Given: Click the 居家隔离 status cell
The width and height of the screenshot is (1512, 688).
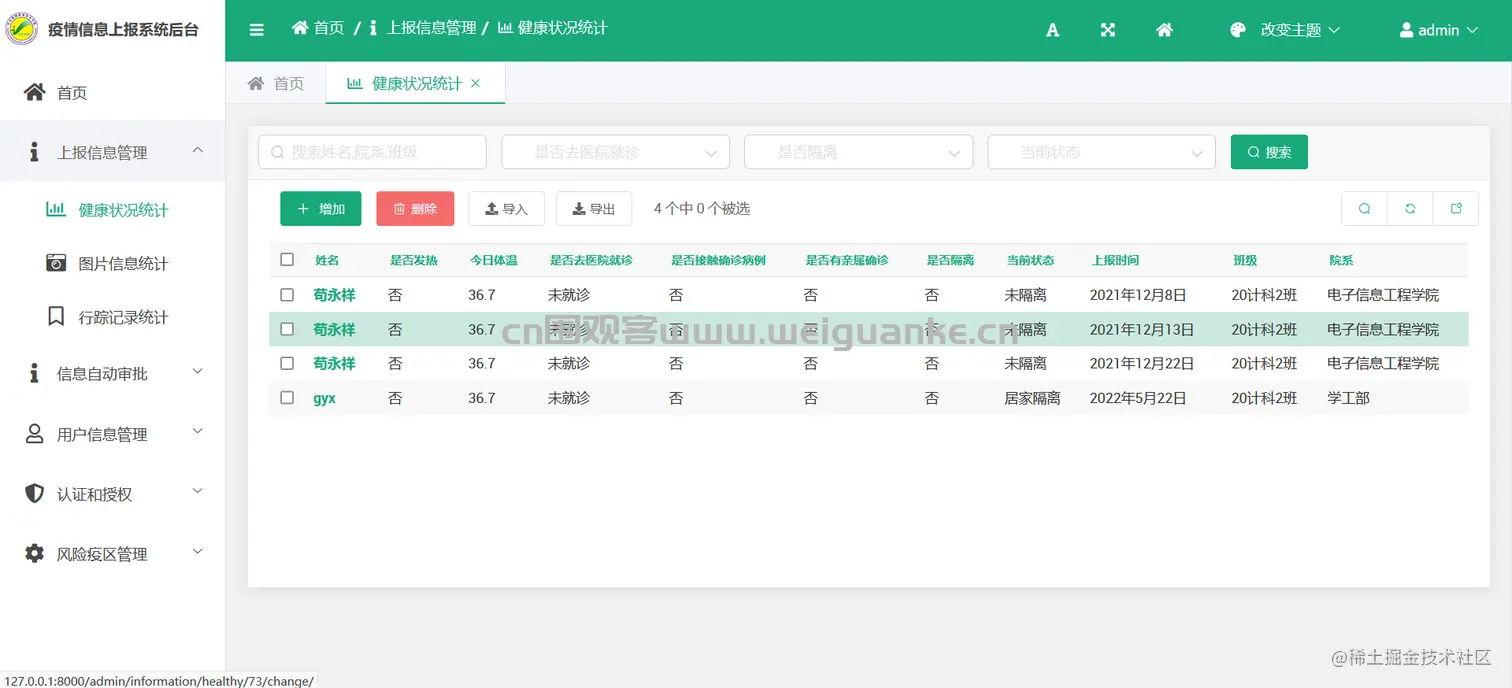Looking at the screenshot, I should pos(1032,397).
